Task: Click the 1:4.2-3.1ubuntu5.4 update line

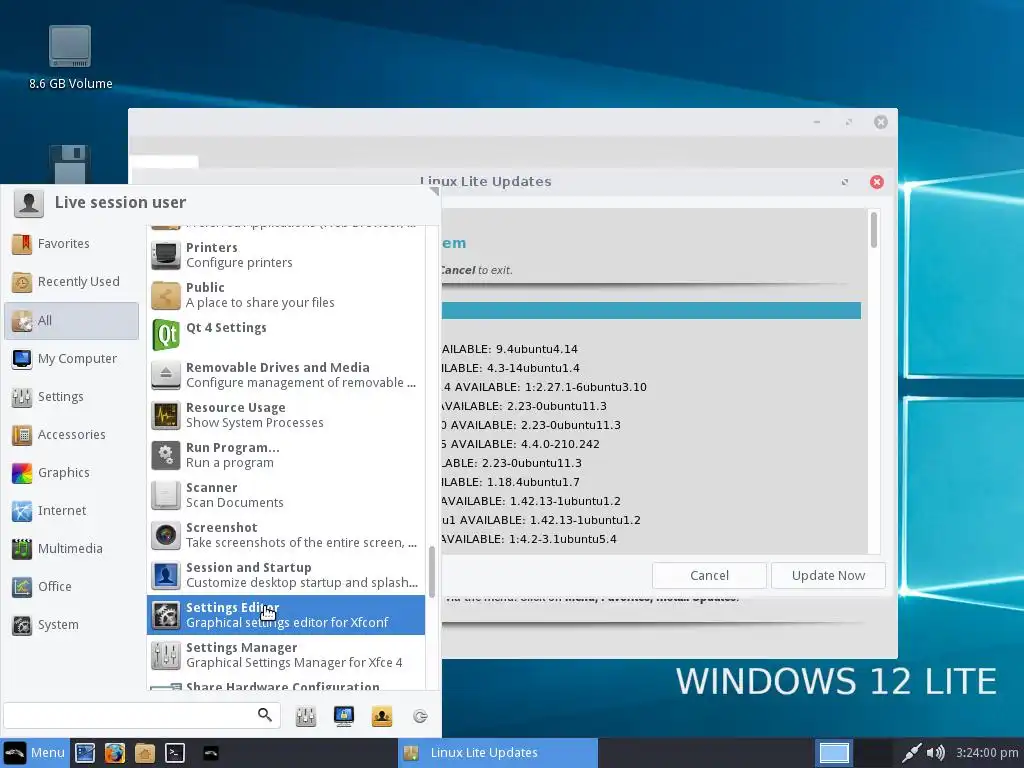Action: (x=529, y=539)
